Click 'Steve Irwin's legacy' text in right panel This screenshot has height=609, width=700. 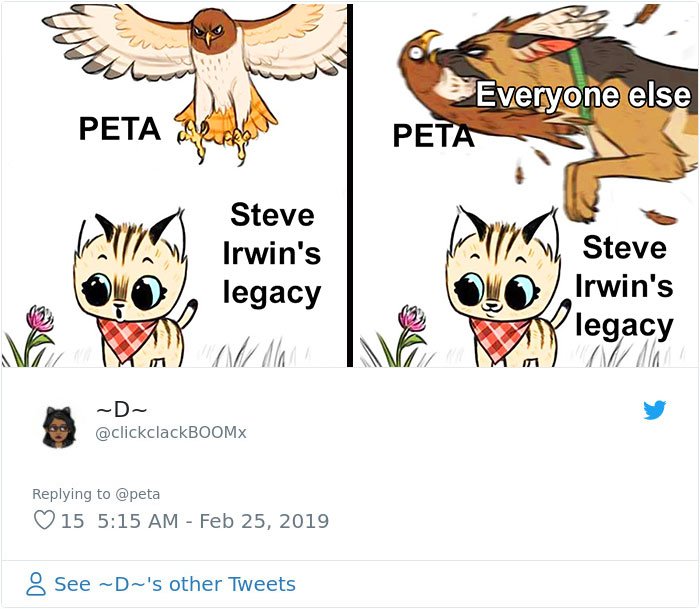point(624,287)
